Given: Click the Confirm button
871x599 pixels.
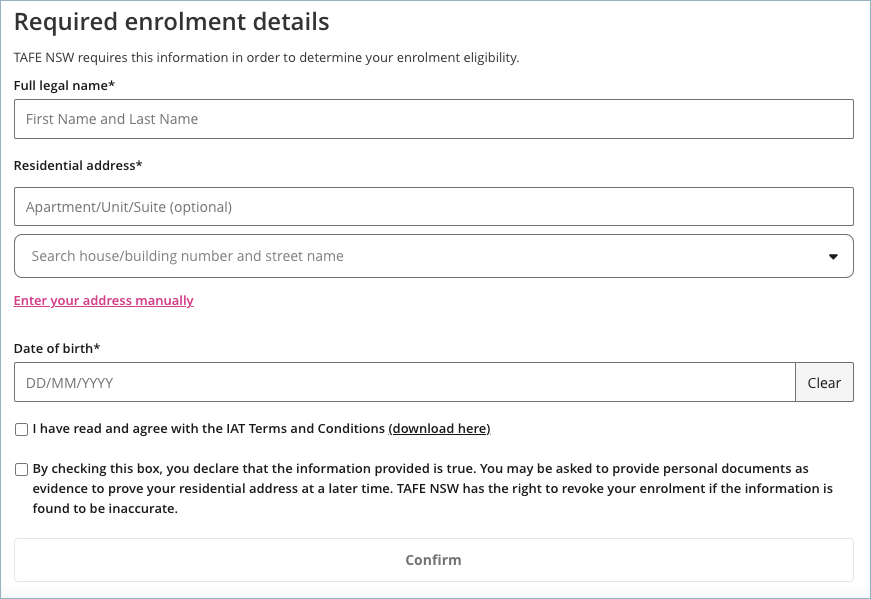Looking at the screenshot, I should (x=433, y=560).
